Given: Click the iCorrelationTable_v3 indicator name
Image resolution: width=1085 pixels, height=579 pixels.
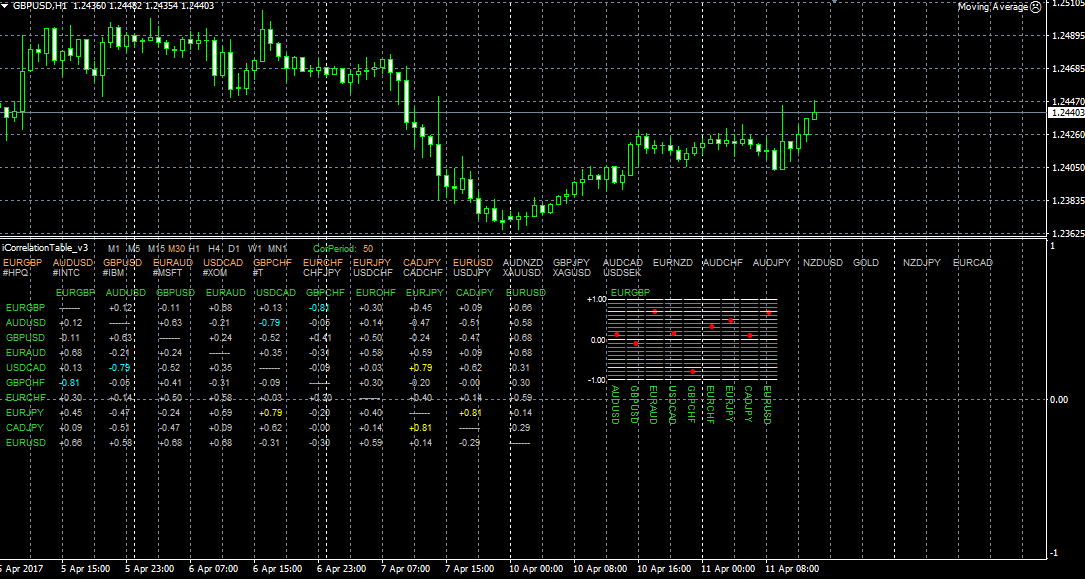Looking at the screenshot, I should point(45,248).
